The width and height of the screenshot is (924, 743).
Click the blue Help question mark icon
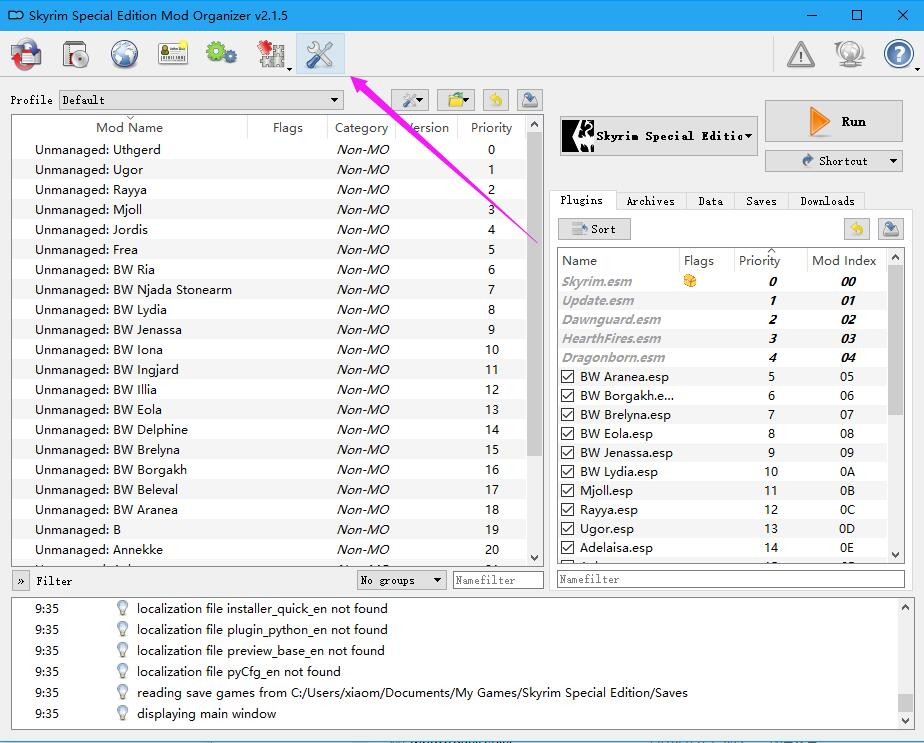[x=898, y=54]
